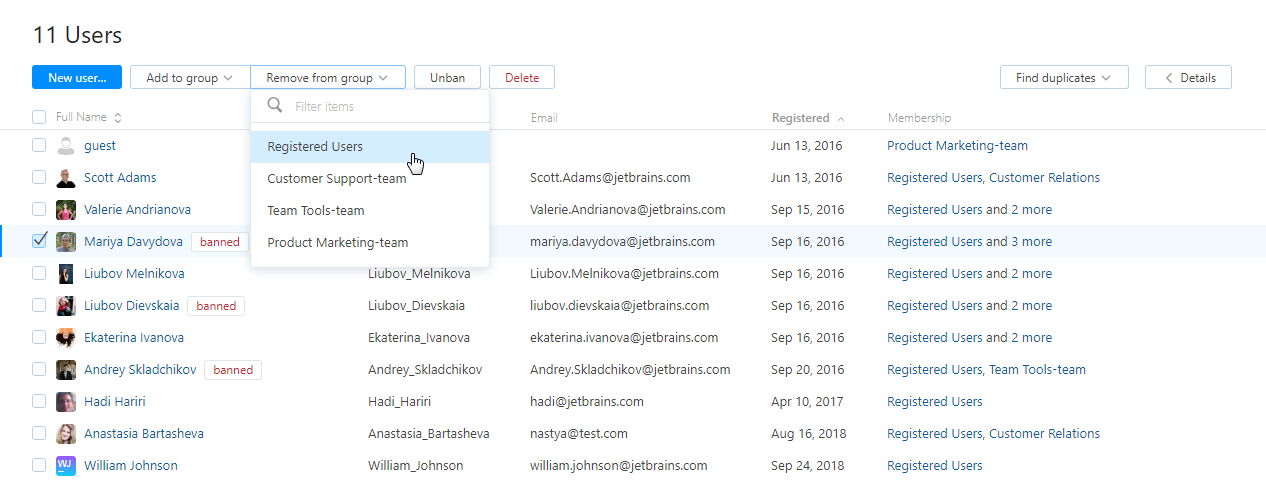Viewport: 1266px width, 502px height.
Task: Click the banned tag next to Liubov Dievskaia
Action: [216, 306]
